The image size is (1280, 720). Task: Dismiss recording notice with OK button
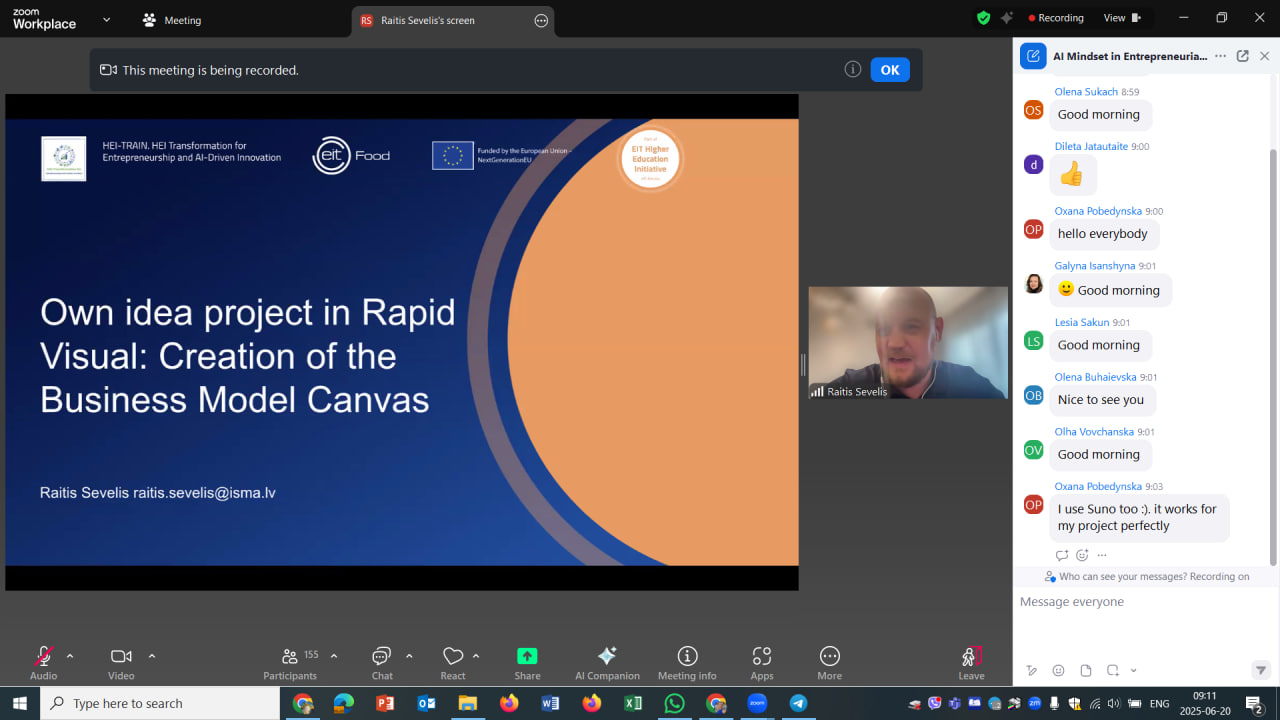(x=890, y=70)
